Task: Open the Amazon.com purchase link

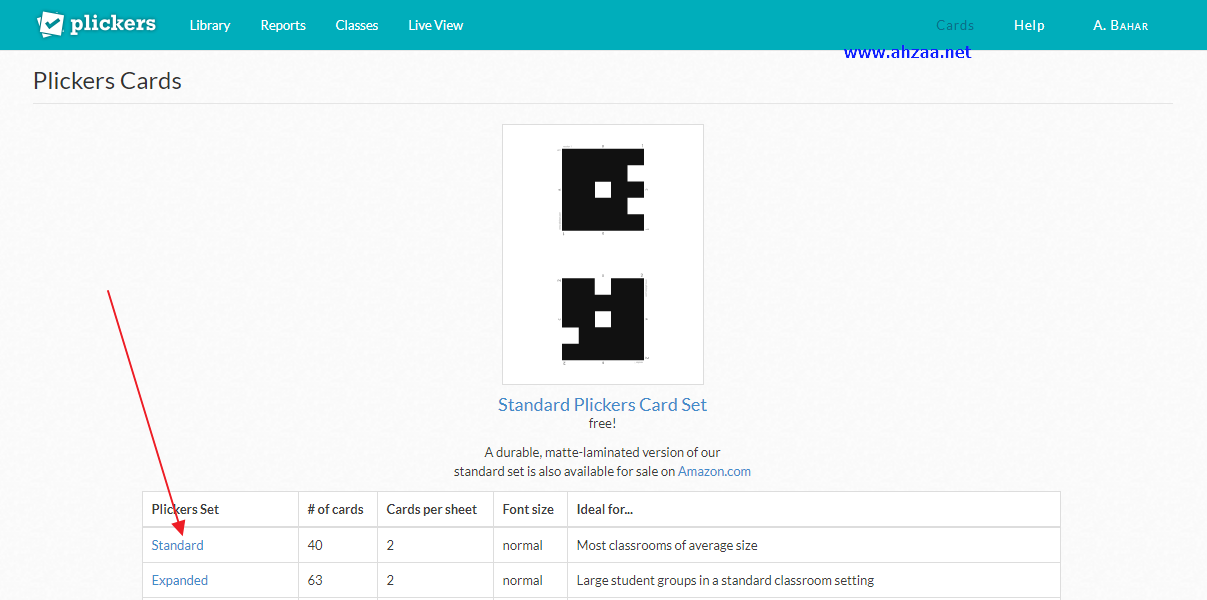Action: 713,471
